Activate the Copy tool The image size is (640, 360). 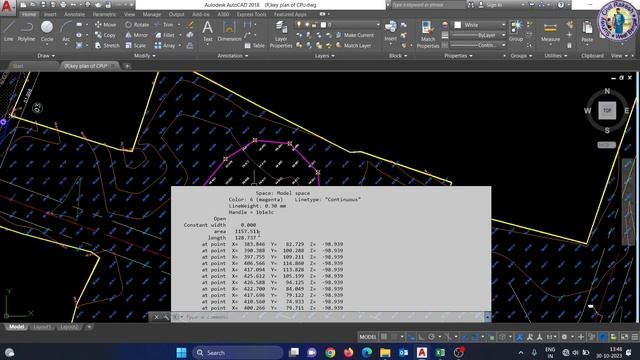point(105,36)
